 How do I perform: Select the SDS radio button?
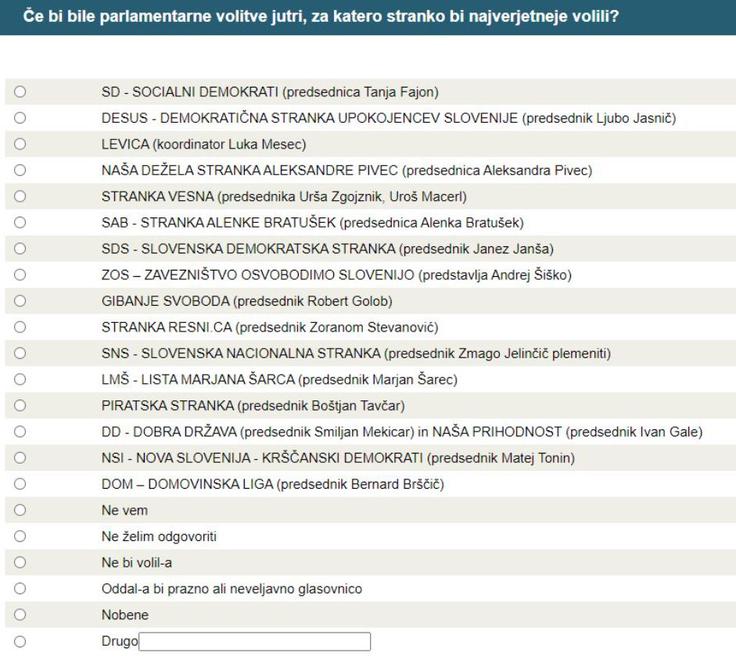pyautogui.click(x=20, y=248)
